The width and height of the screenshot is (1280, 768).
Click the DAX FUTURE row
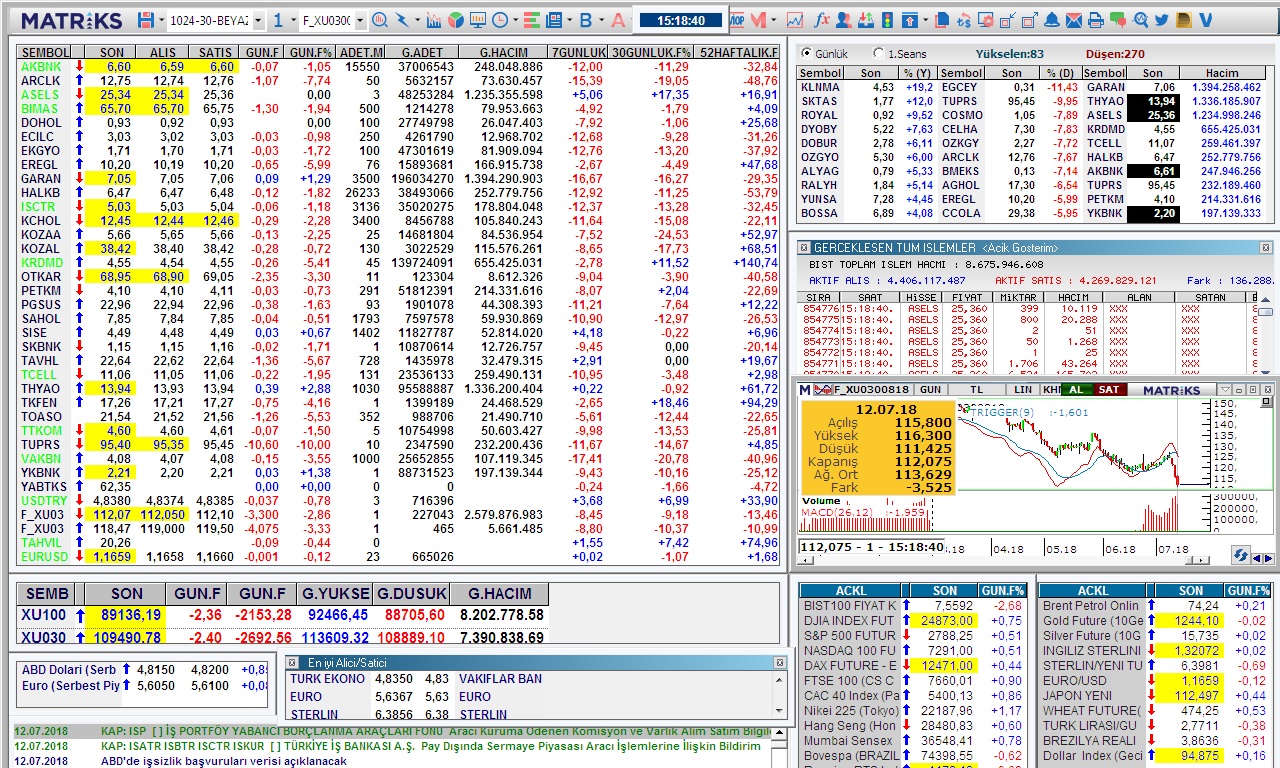914,665
